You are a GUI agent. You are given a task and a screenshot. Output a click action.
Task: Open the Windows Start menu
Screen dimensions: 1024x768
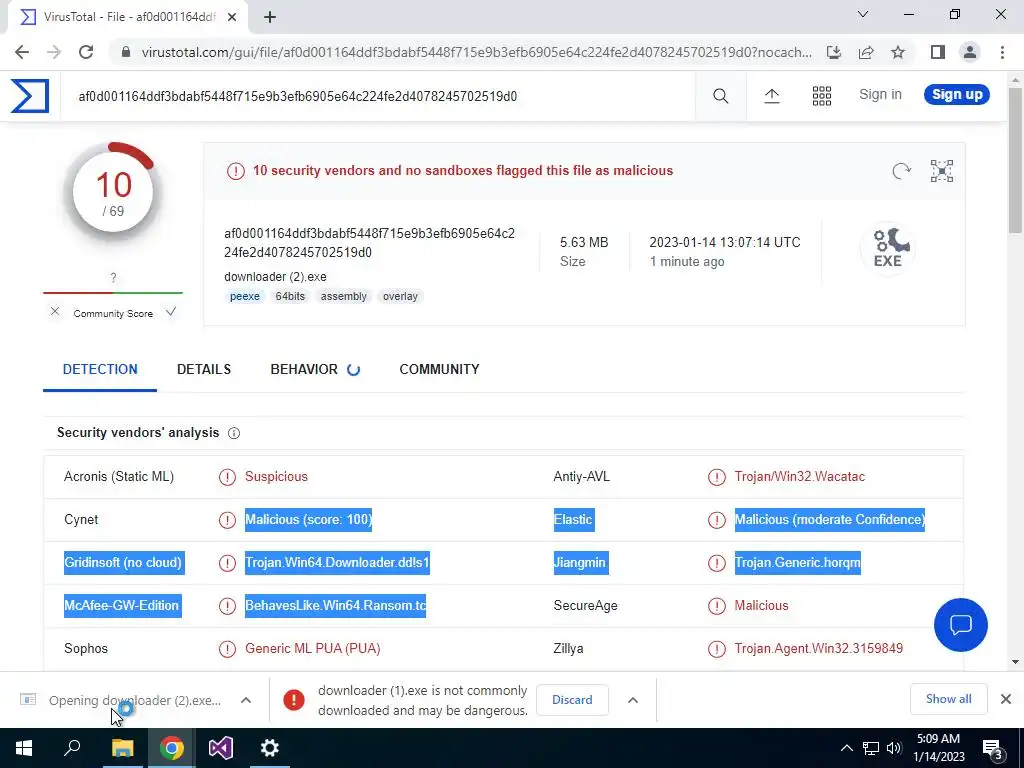tap(24, 748)
